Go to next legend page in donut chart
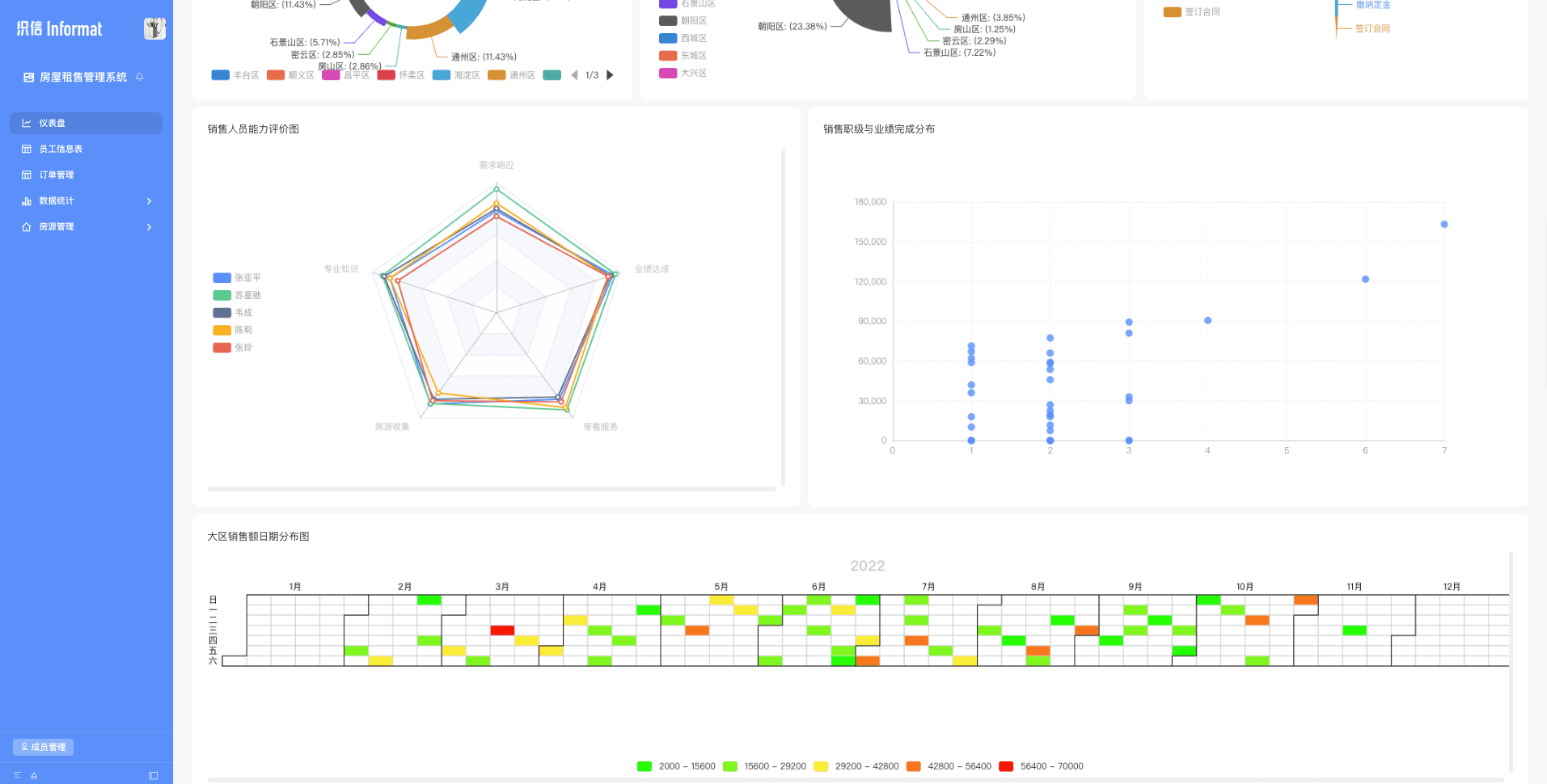Image resolution: width=1547 pixels, height=784 pixels. pyautogui.click(x=611, y=75)
